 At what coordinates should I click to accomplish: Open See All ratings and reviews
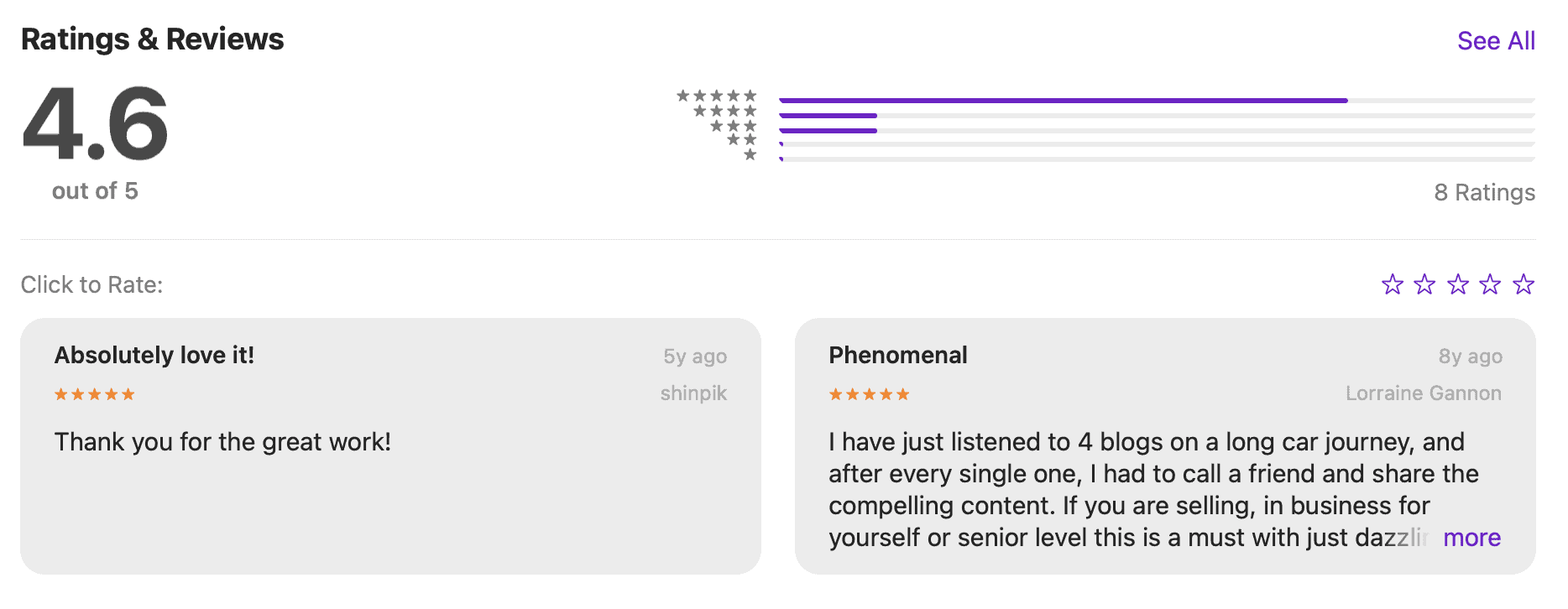[1496, 40]
